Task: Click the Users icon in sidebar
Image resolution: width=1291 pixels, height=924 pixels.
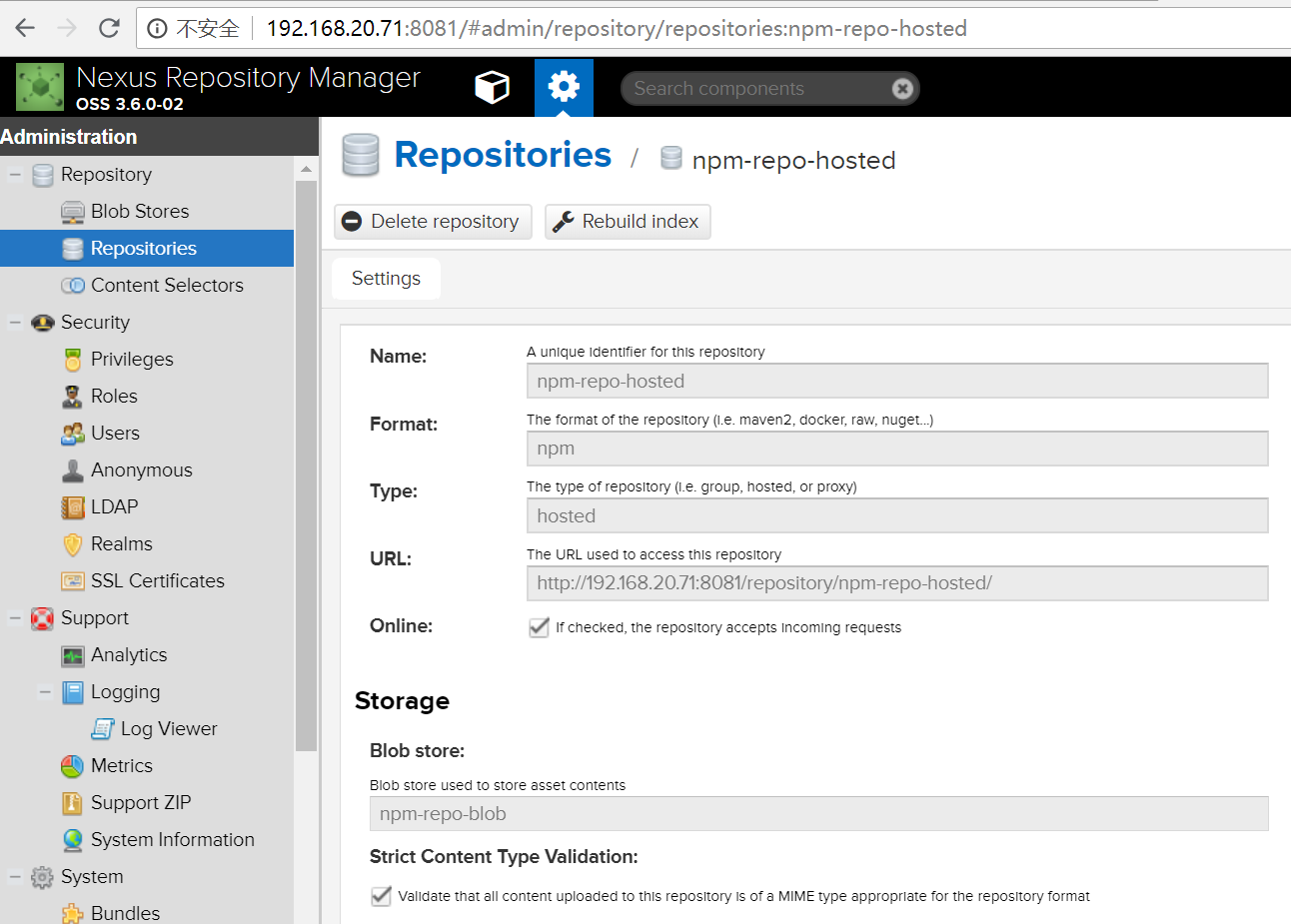Action: [73, 434]
